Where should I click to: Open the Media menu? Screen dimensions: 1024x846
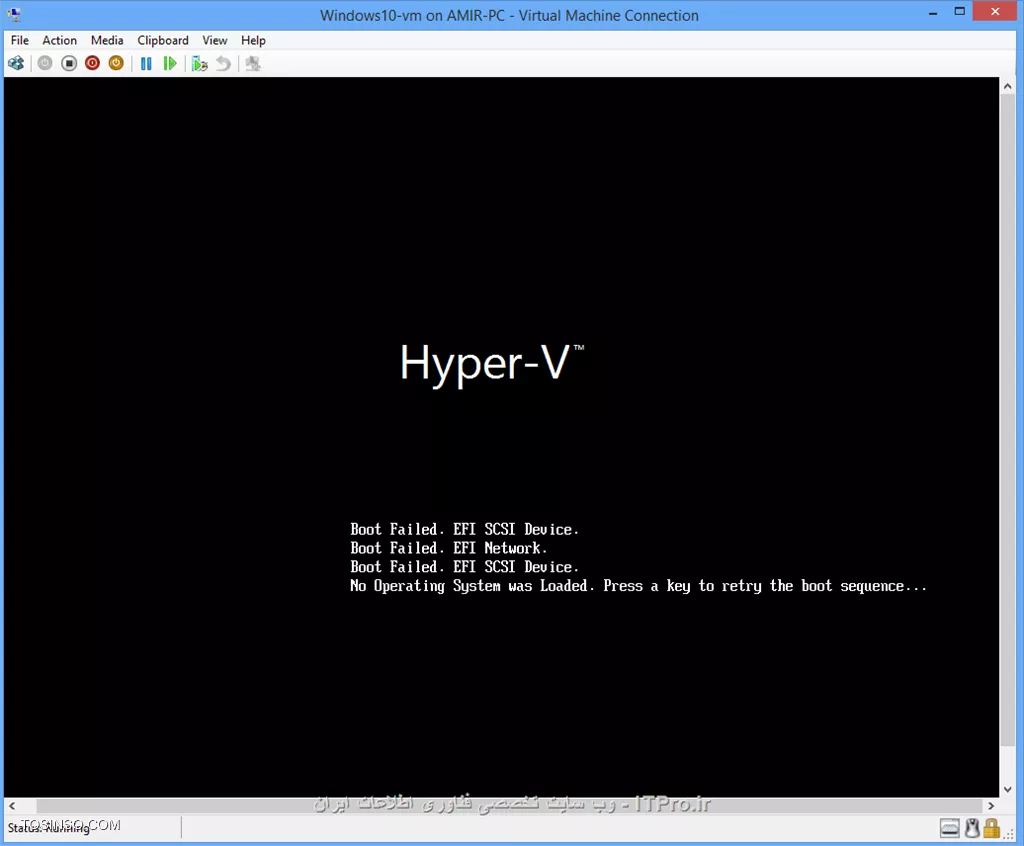(107, 41)
